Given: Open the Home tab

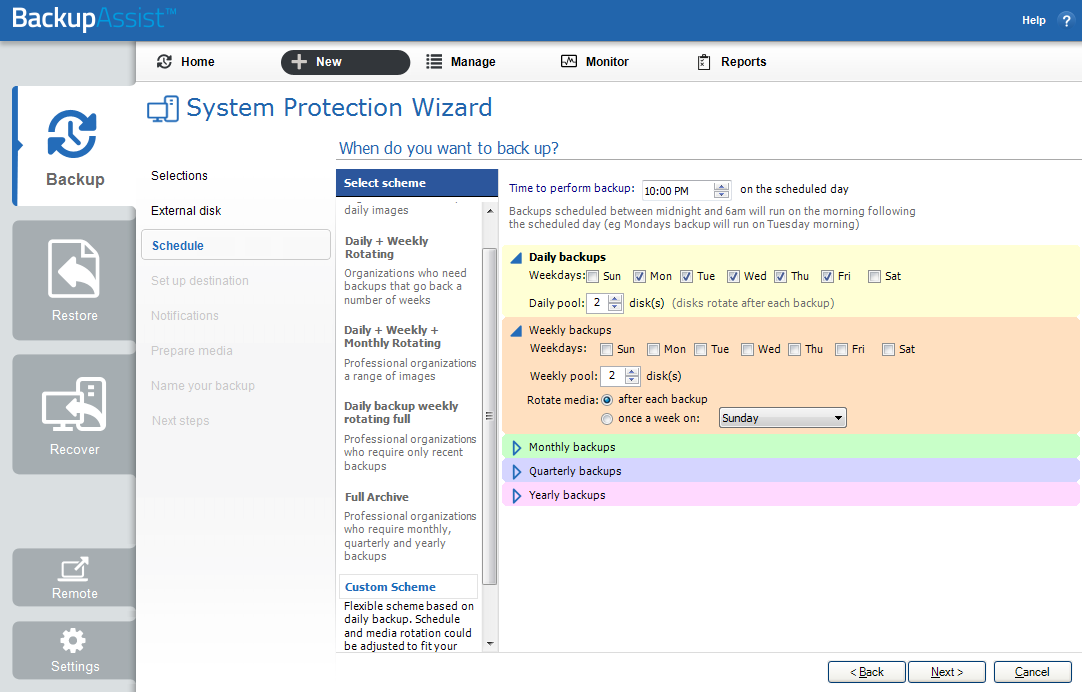Looking at the screenshot, I should (186, 61).
